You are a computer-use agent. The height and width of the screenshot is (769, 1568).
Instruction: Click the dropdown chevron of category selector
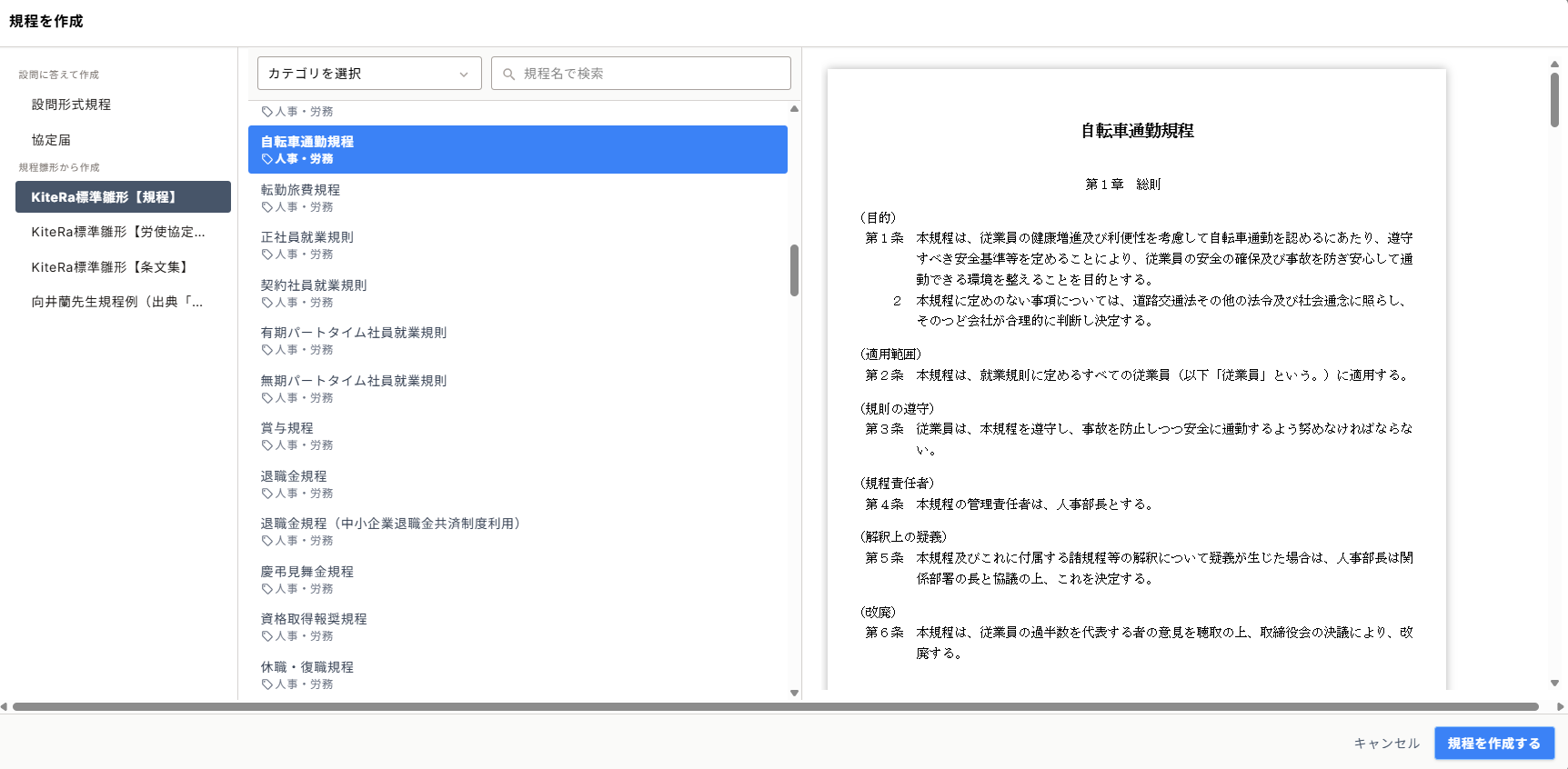coord(464,75)
